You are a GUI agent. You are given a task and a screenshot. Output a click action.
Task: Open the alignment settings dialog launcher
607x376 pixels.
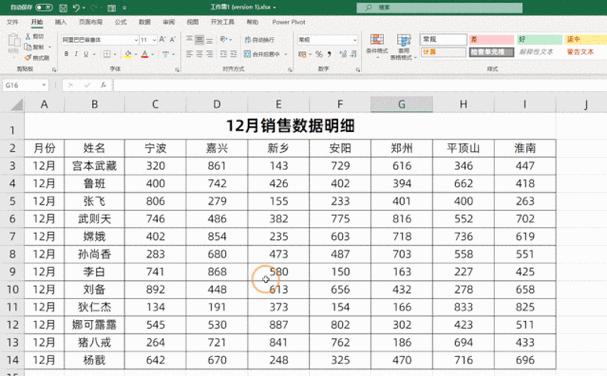click(x=290, y=70)
